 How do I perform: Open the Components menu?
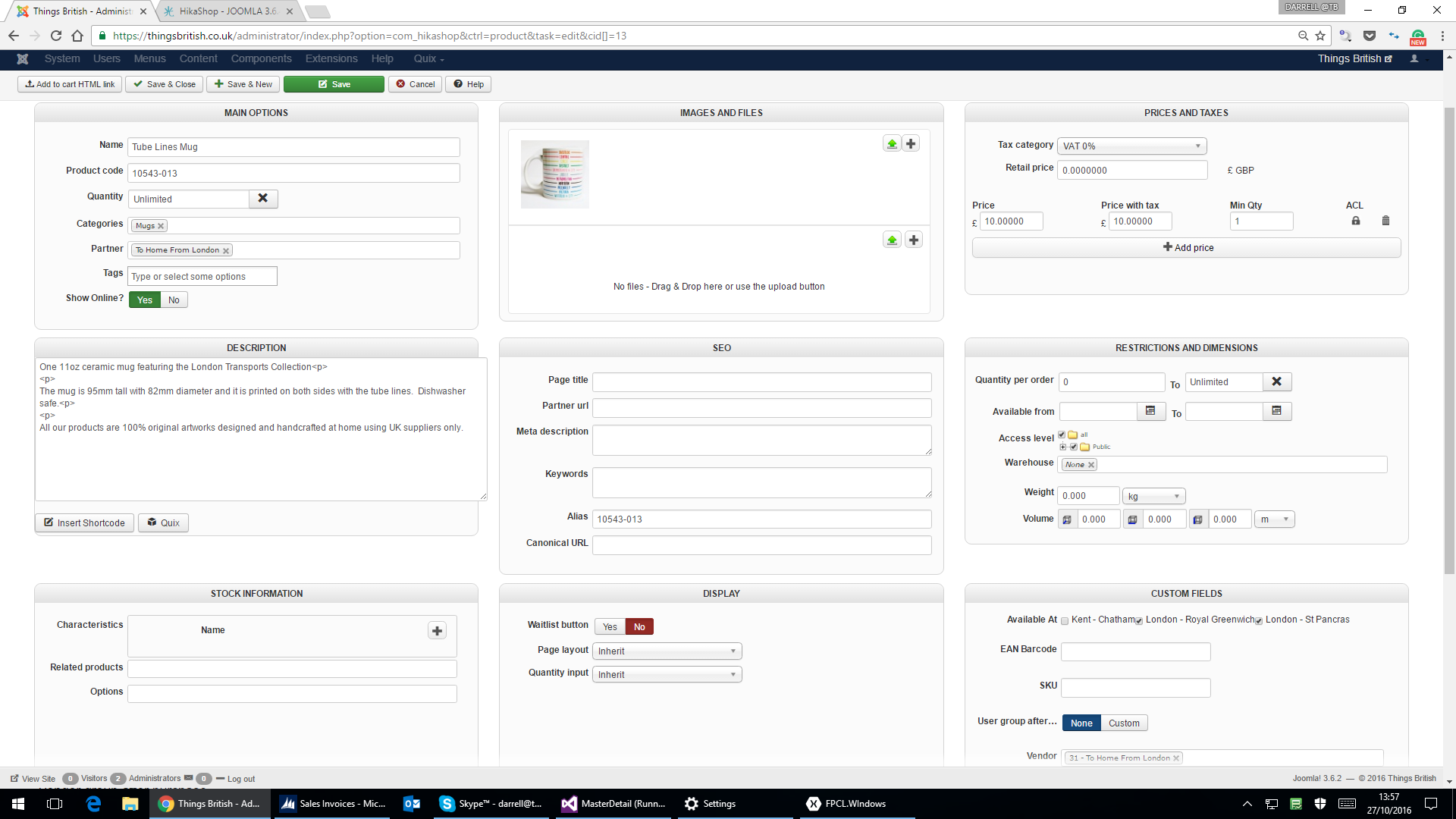[261, 58]
